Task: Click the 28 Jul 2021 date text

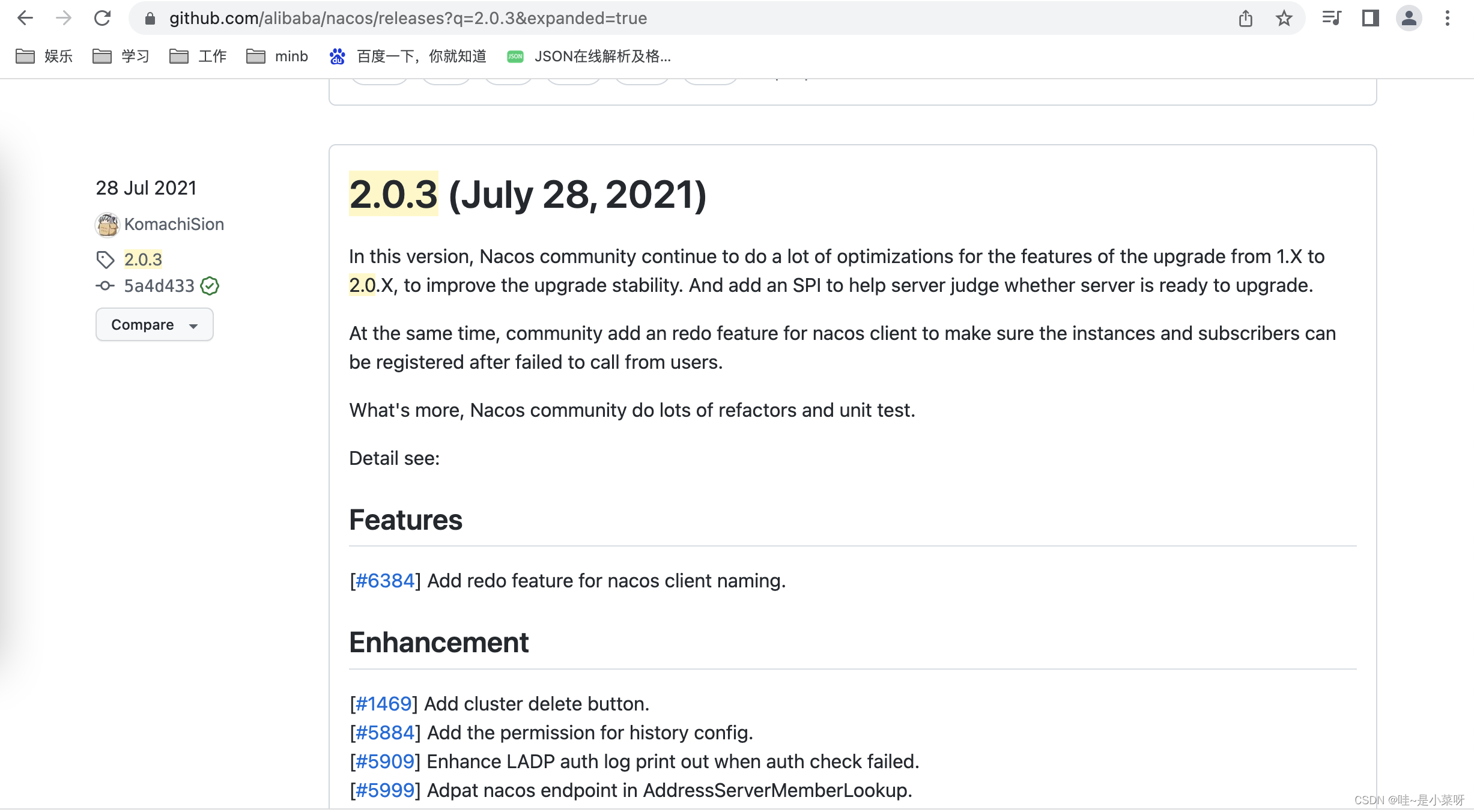Action: point(146,188)
